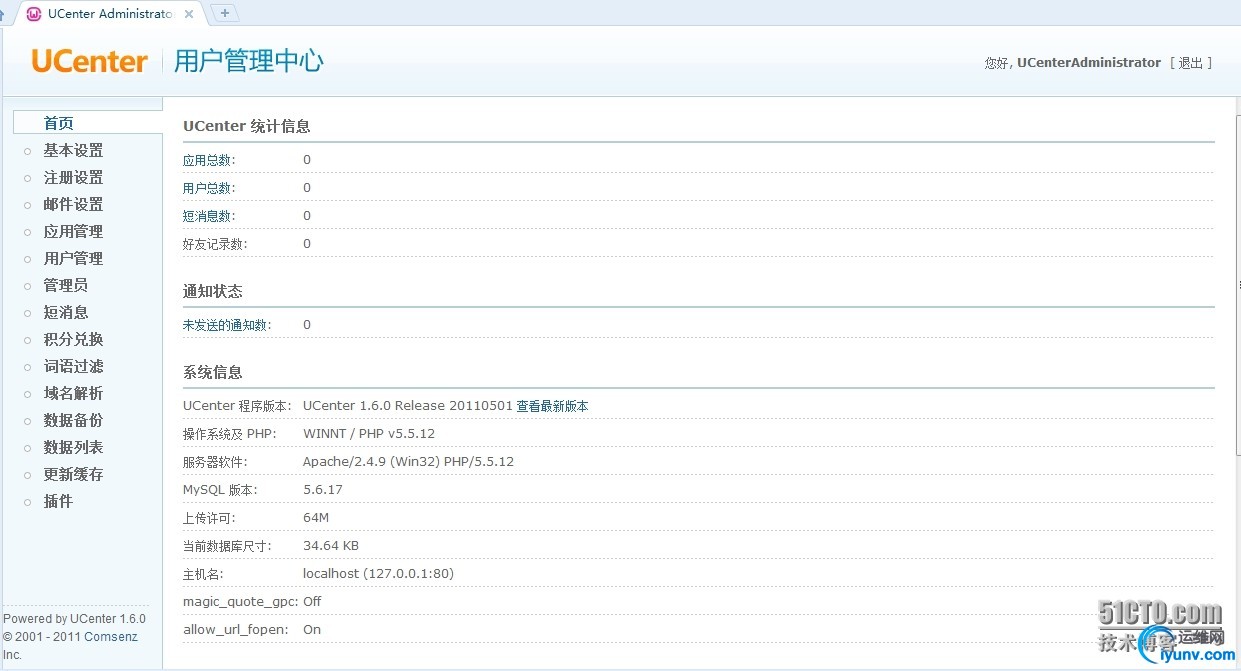Click the UCenter Administrator tab favicon
This screenshot has width=1241, height=671.
click(34, 14)
